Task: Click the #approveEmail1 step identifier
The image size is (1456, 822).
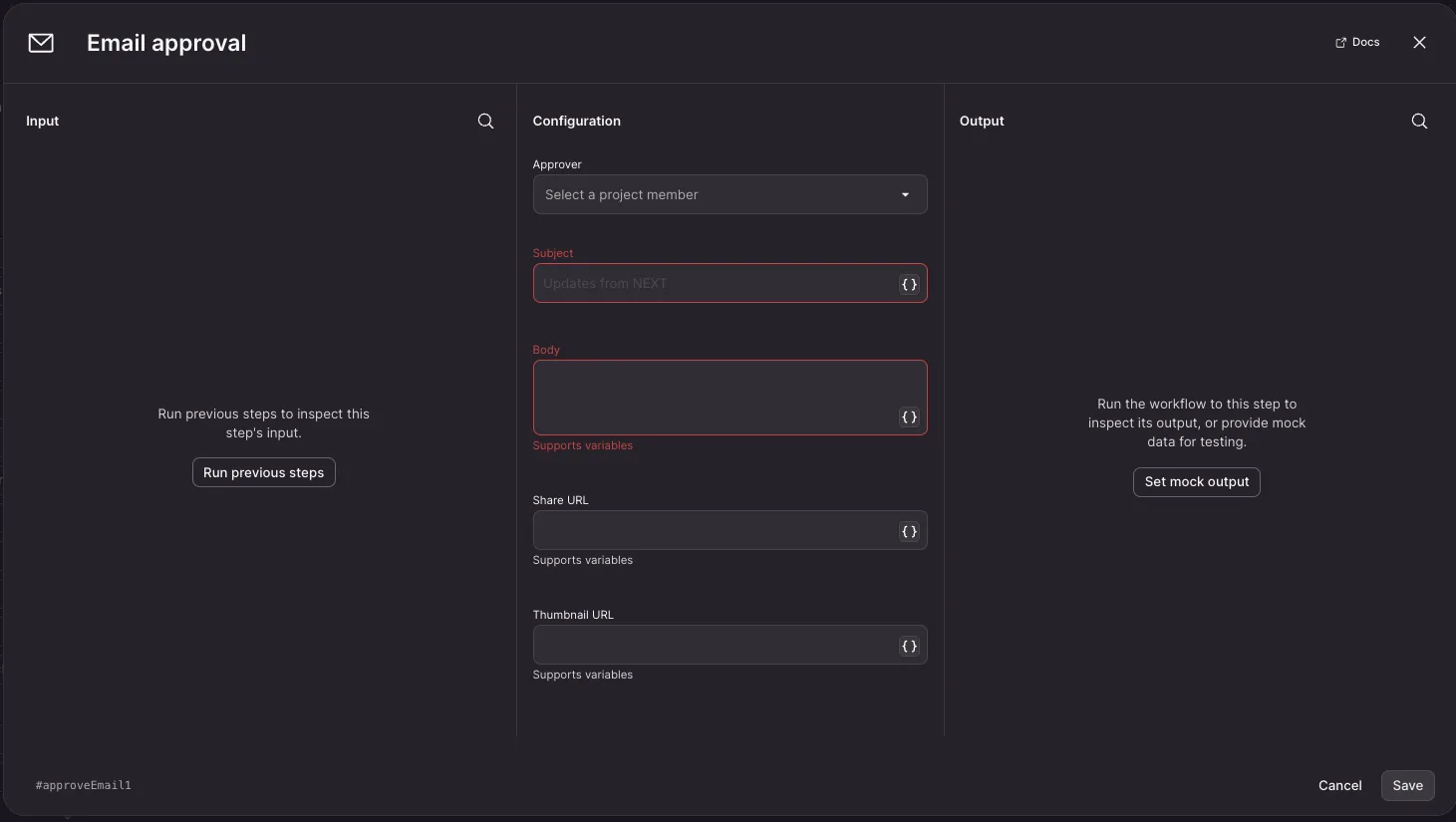Action: (x=84, y=785)
